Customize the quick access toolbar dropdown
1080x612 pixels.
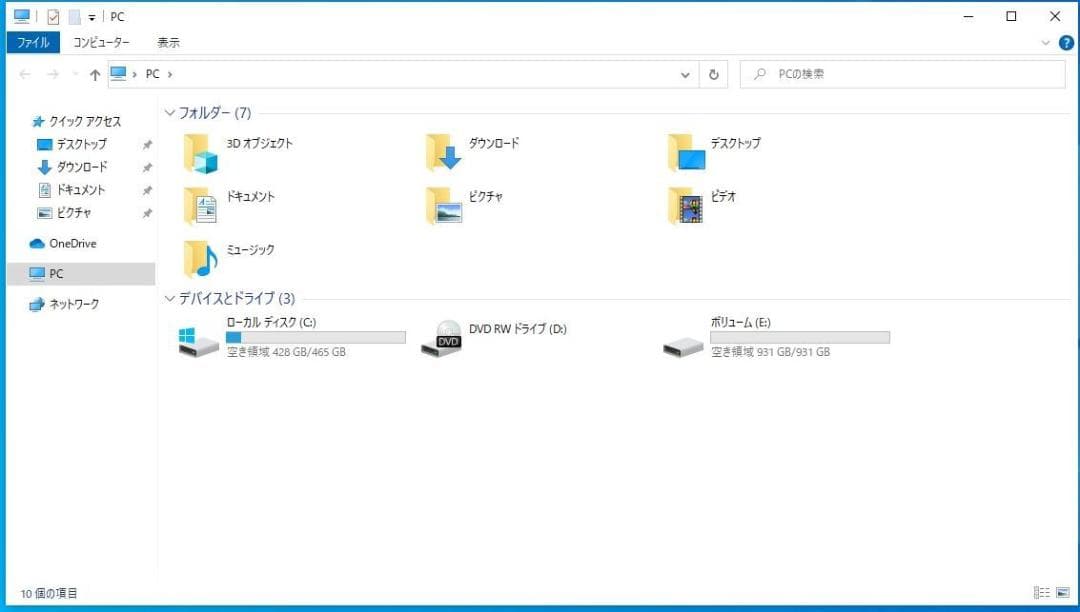point(91,16)
